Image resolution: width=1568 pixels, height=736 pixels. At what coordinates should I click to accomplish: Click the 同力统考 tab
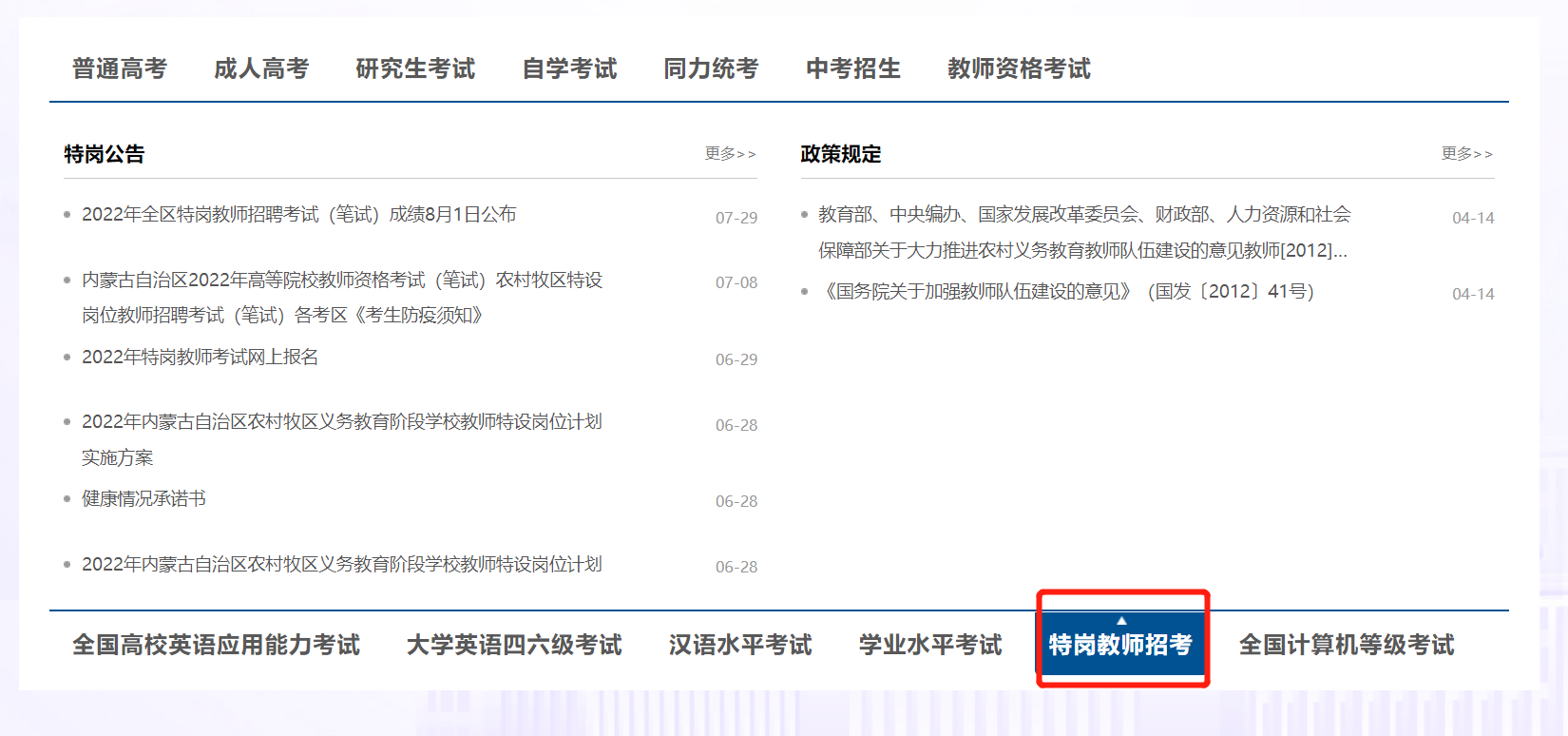pos(711,68)
